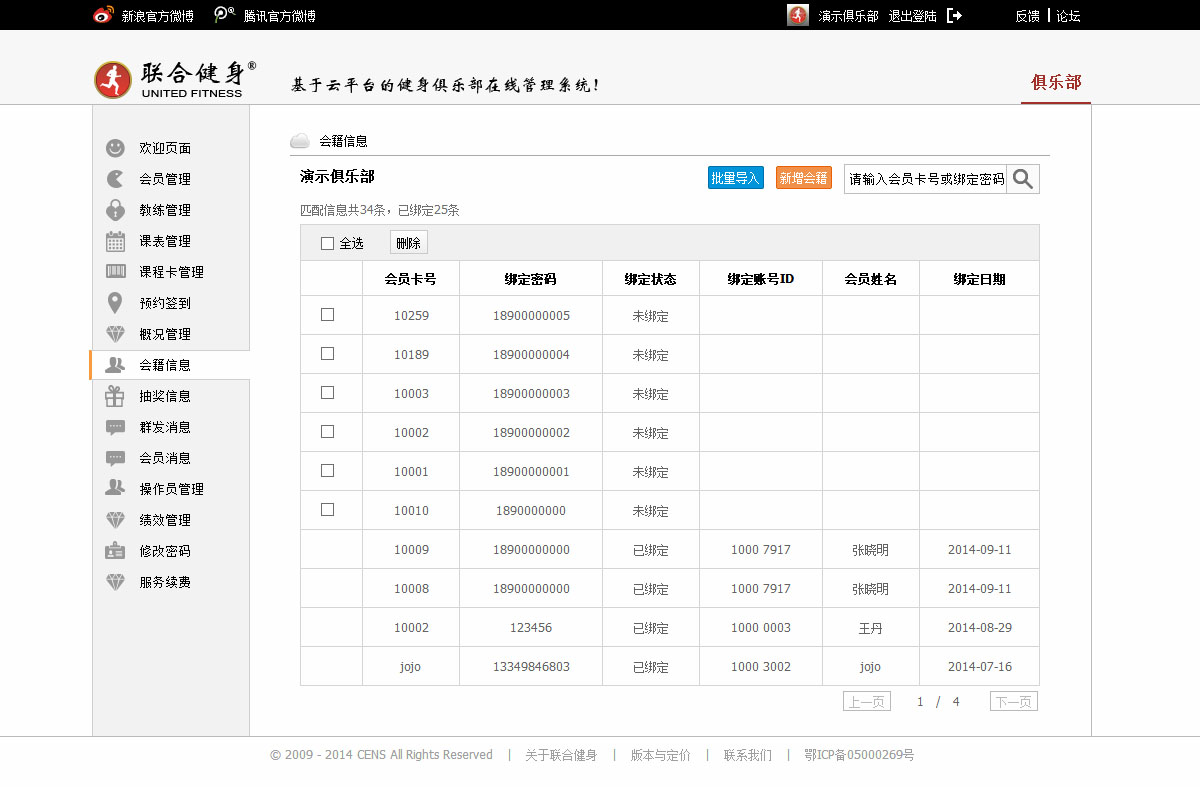Open 会员管理 in the sidebar
This screenshot has width=1200, height=787.
coord(164,179)
